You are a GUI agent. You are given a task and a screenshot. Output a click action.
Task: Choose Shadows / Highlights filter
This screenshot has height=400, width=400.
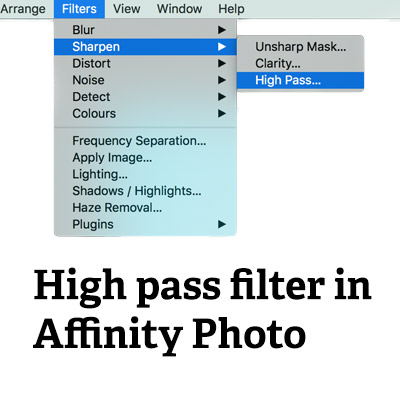coord(145,191)
